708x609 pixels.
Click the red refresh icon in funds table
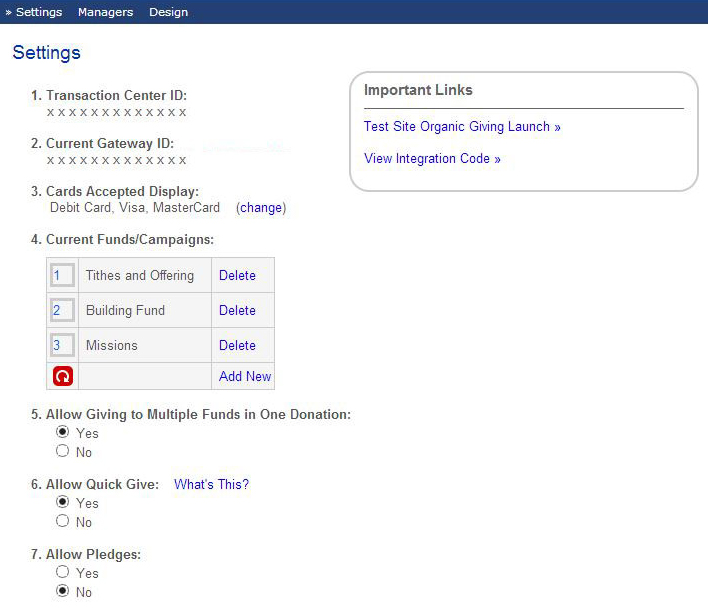tap(63, 376)
